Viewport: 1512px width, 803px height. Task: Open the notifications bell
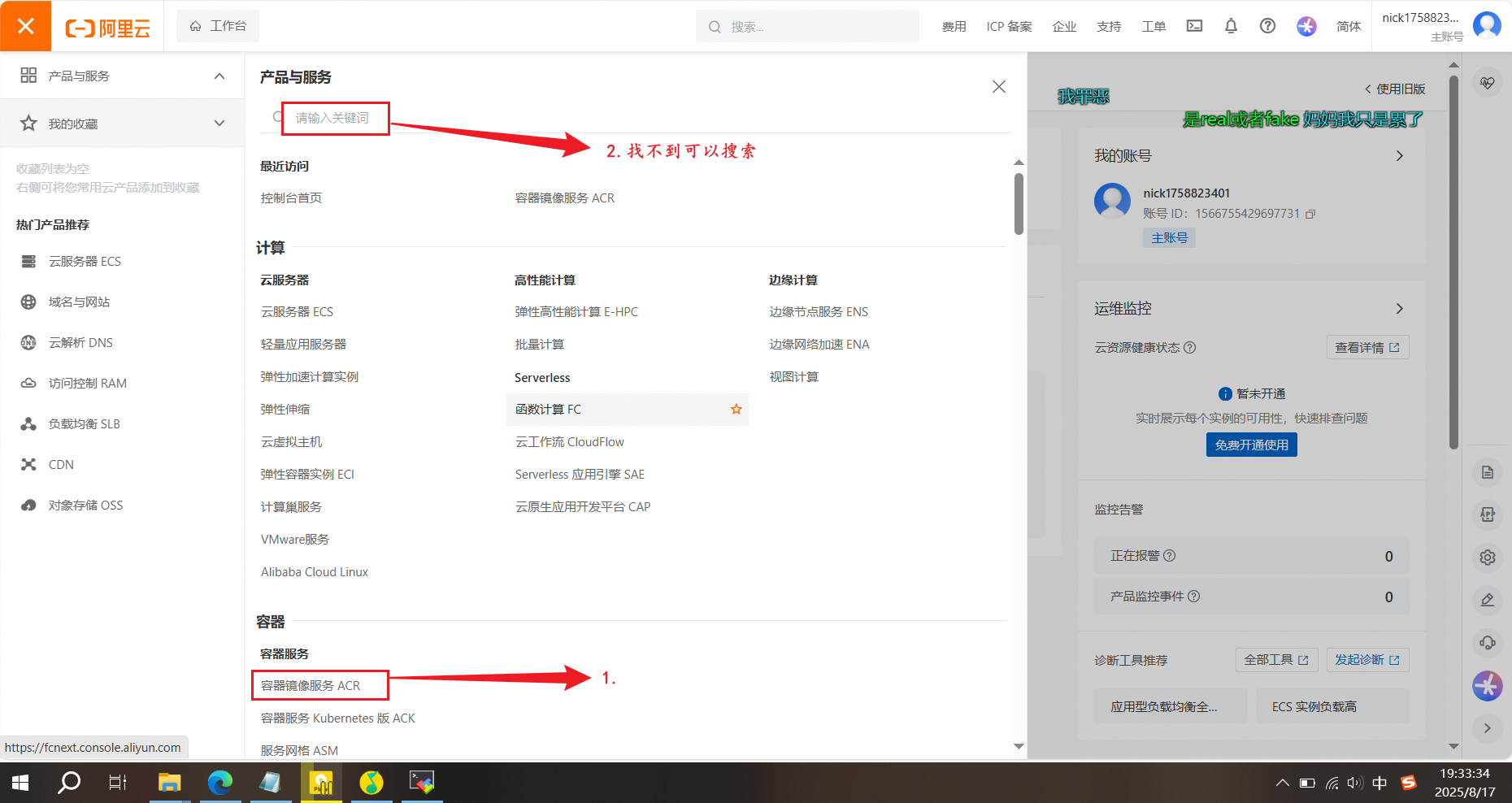coord(1231,26)
